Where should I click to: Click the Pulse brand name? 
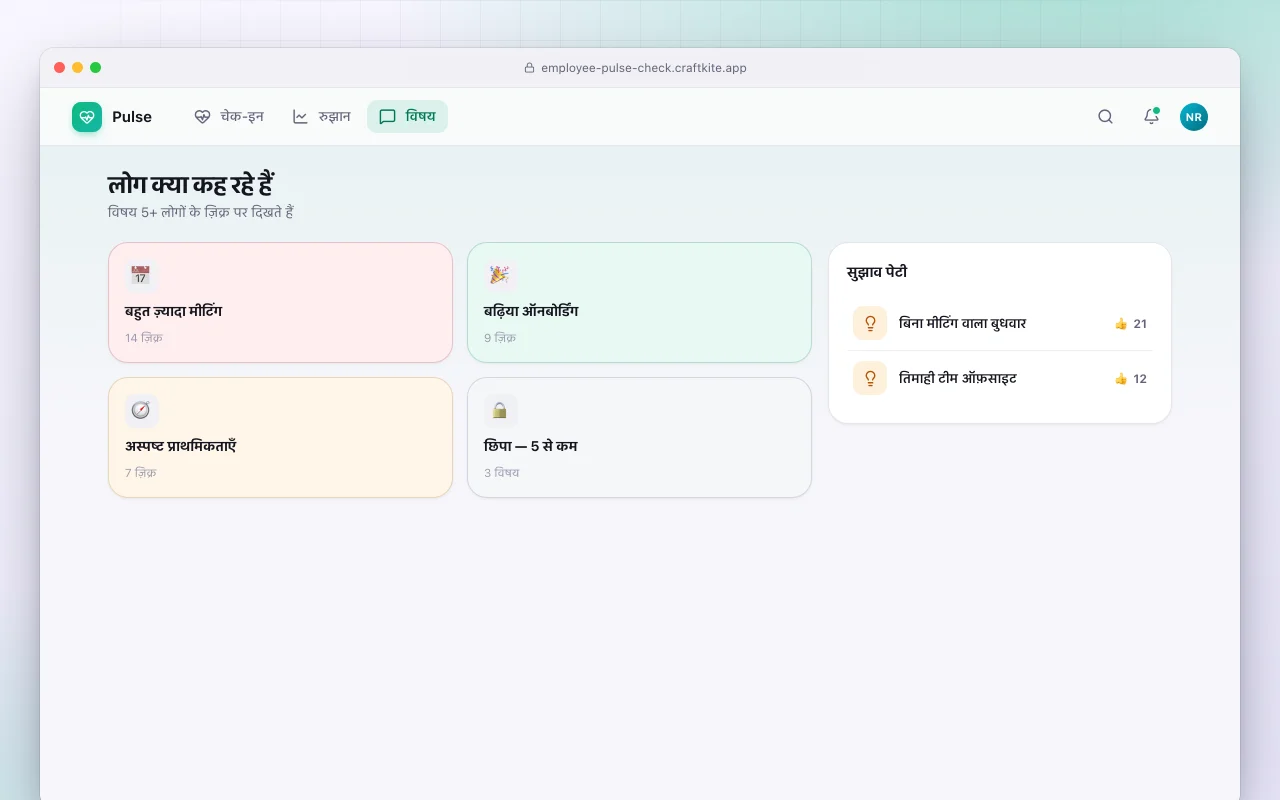coord(132,117)
